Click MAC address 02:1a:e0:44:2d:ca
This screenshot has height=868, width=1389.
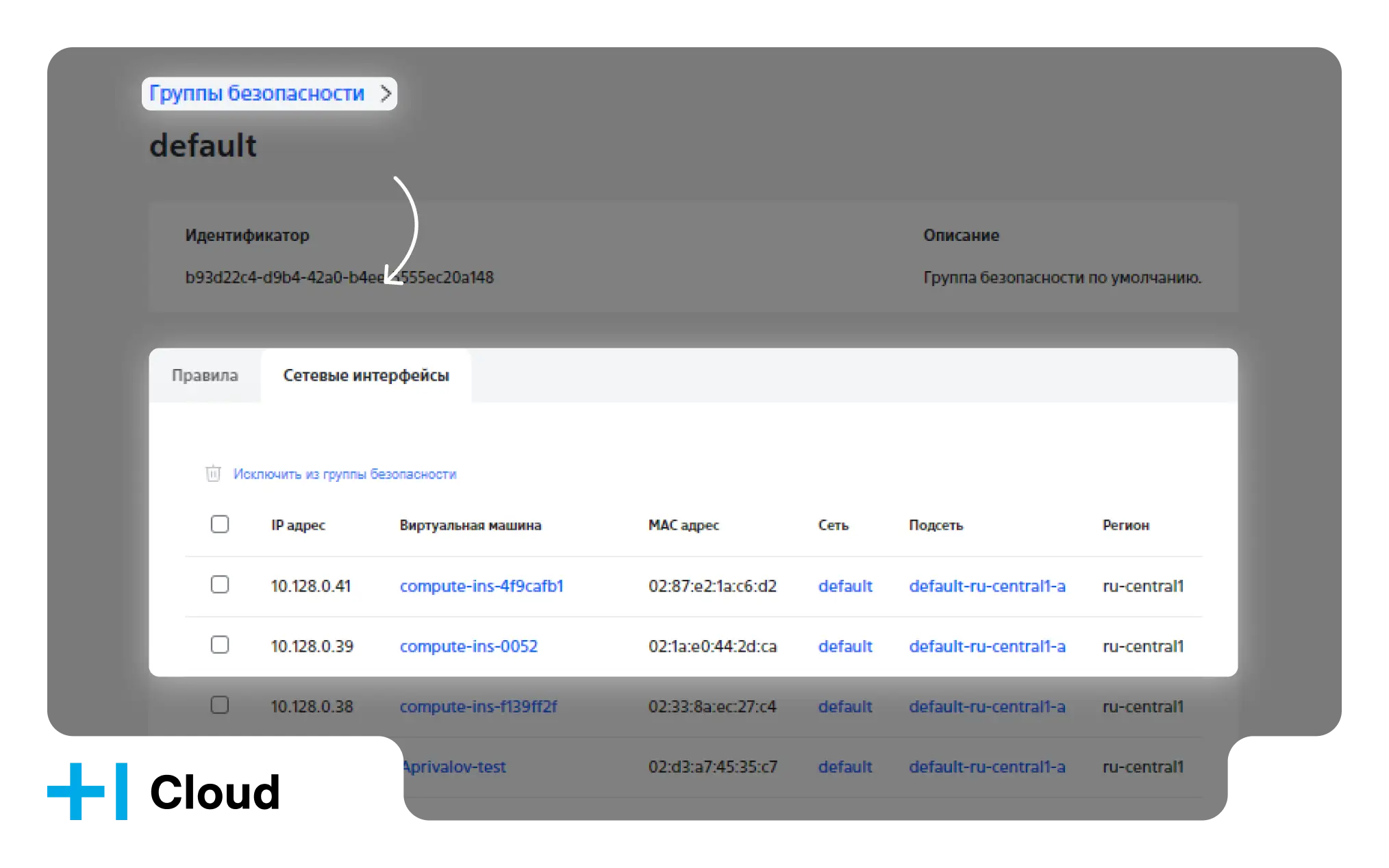[712, 646]
